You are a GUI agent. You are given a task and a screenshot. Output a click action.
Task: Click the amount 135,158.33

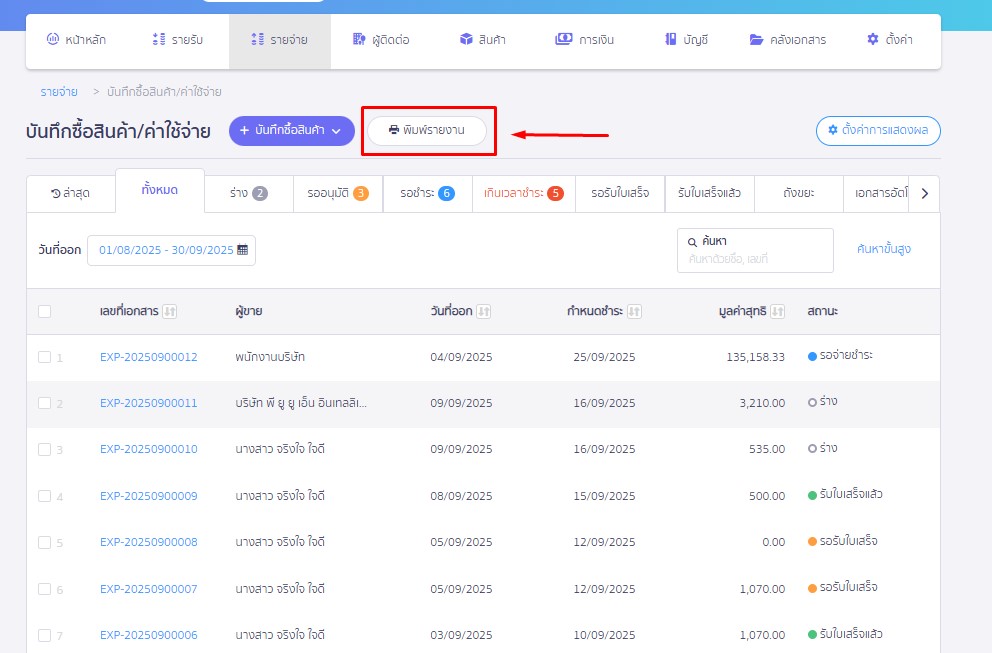coord(755,357)
